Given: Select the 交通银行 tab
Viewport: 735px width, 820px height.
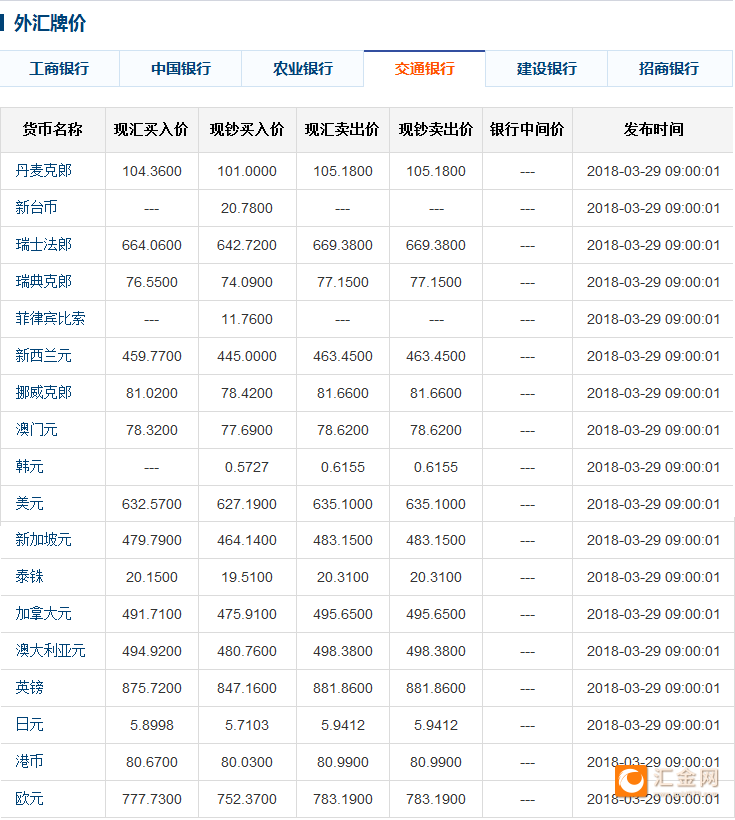Looking at the screenshot, I should (x=425, y=69).
